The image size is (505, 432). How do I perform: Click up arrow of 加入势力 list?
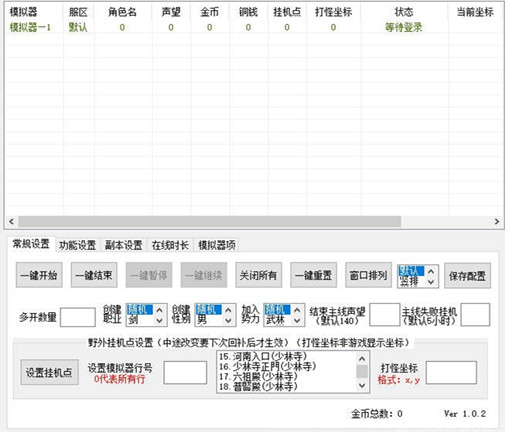tap(297, 310)
